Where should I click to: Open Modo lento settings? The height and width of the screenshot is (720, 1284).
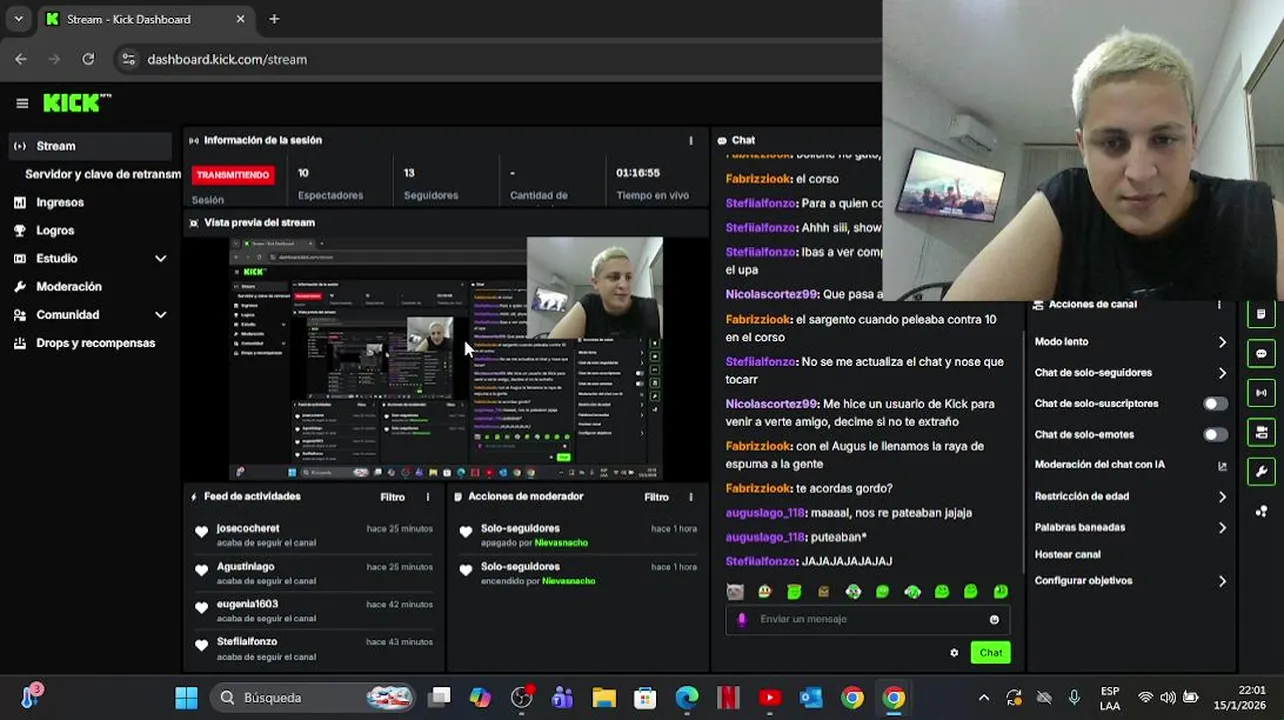pyautogui.click(x=1130, y=342)
